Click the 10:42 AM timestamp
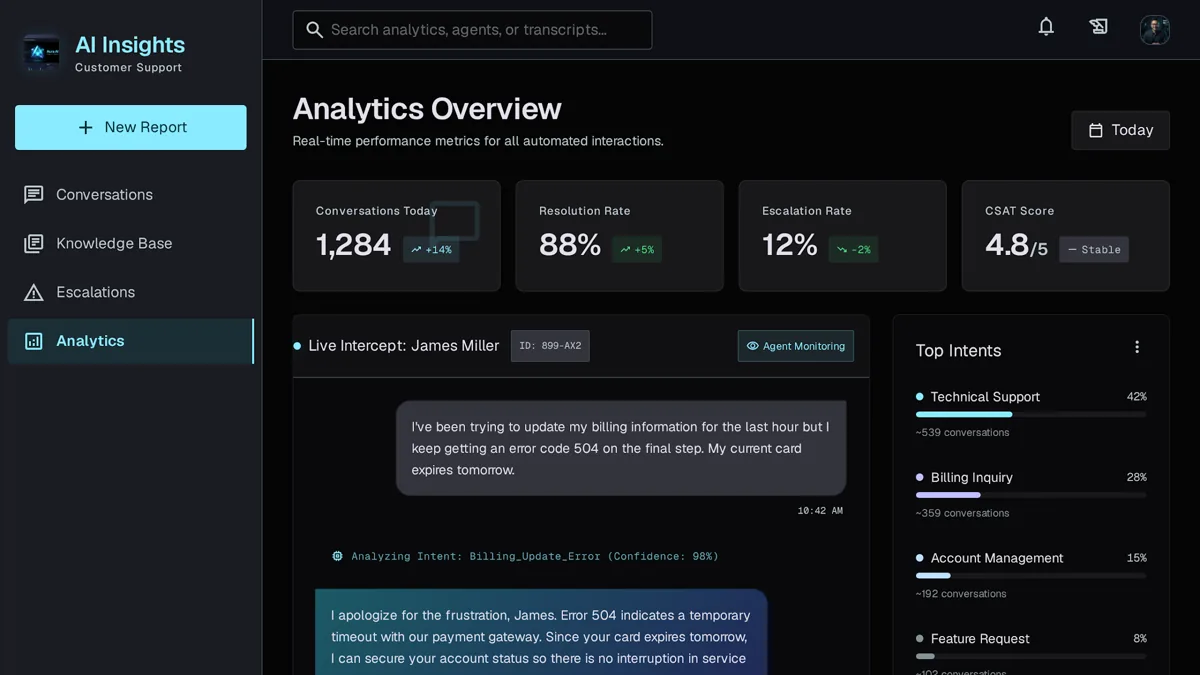Viewport: 1200px width, 675px height. 820,511
